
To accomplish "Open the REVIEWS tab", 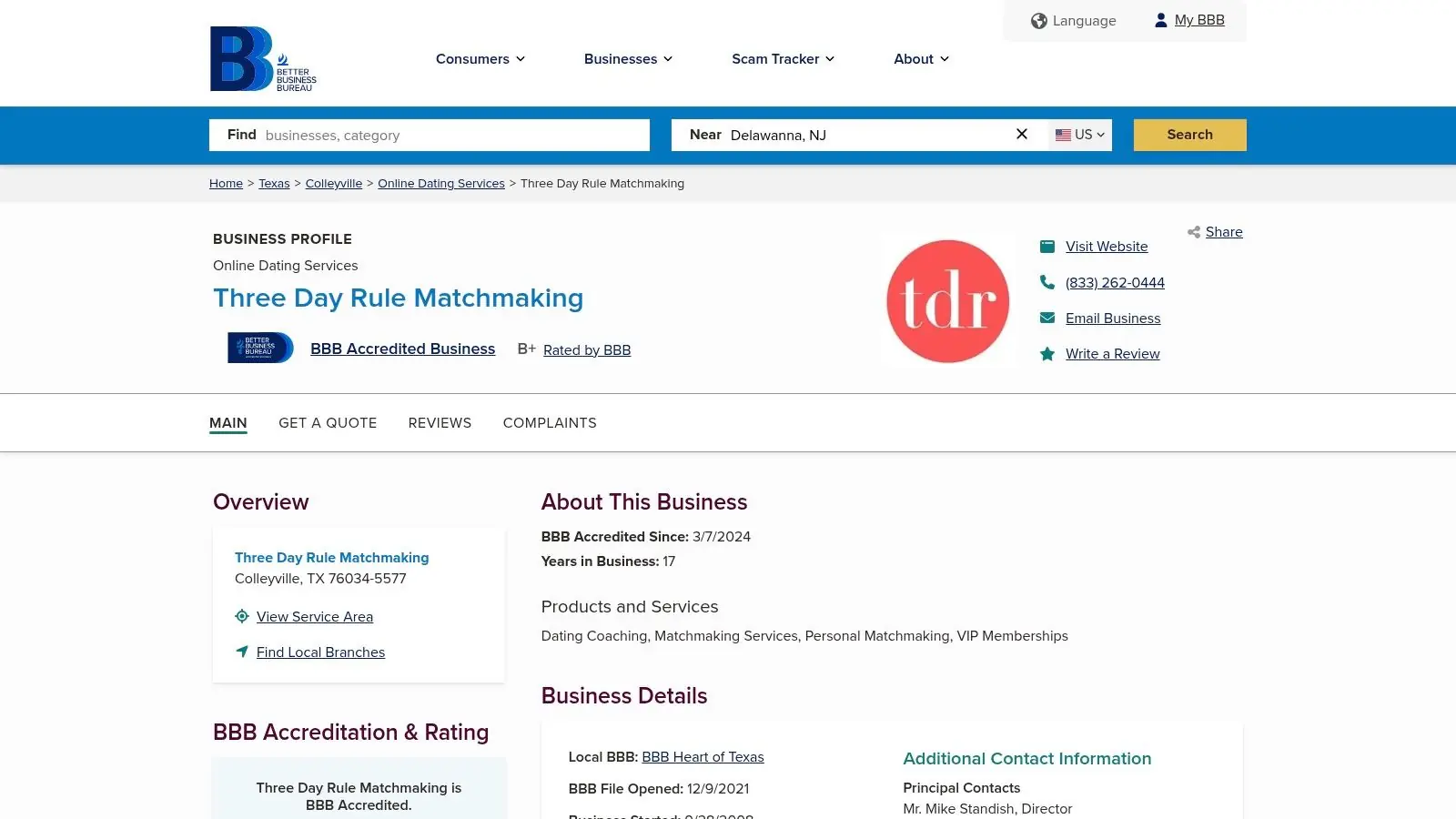I will click(440, 423).
